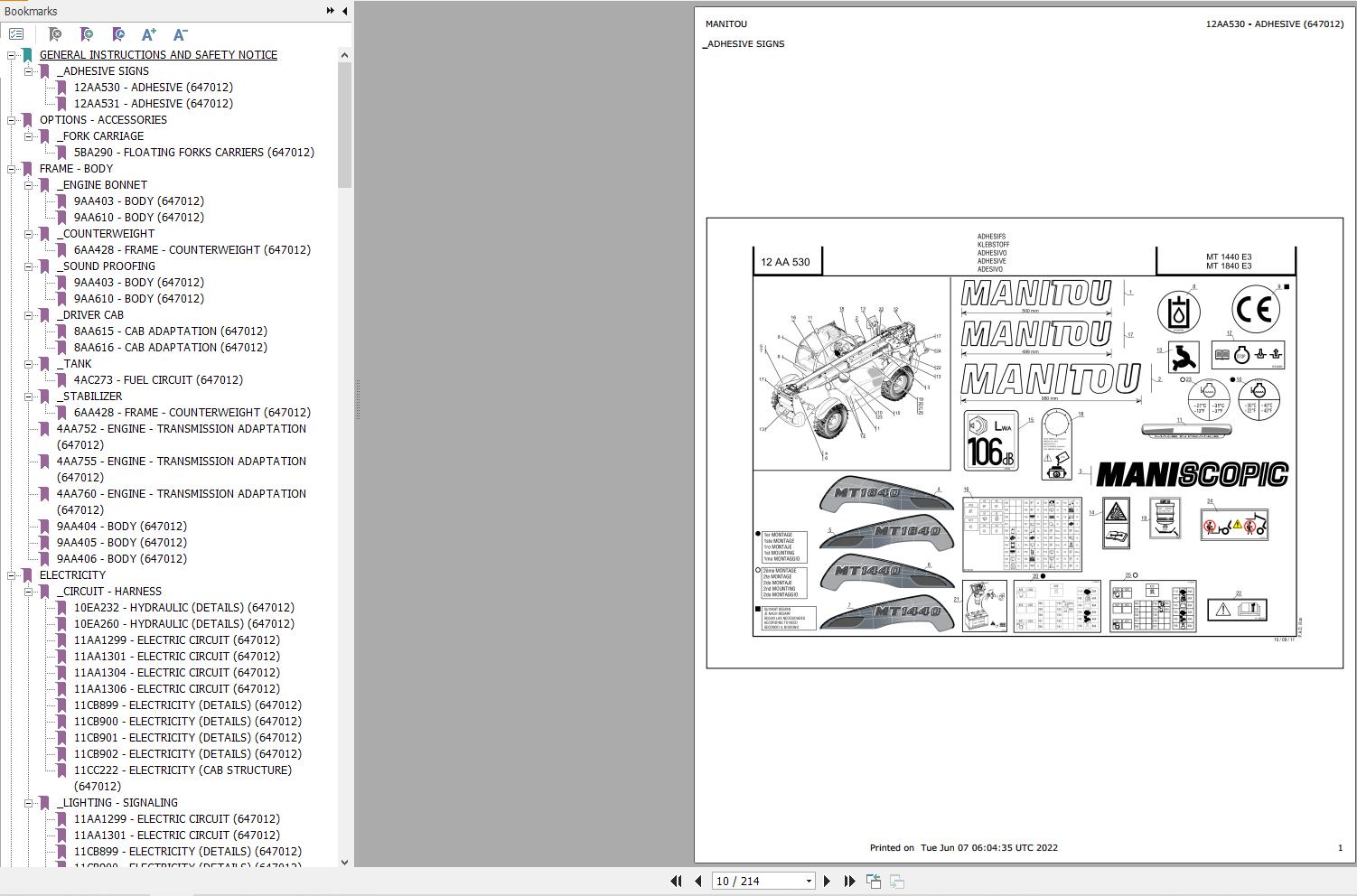
Task: Open the bookmarks options menu icon
Action: 16,34
